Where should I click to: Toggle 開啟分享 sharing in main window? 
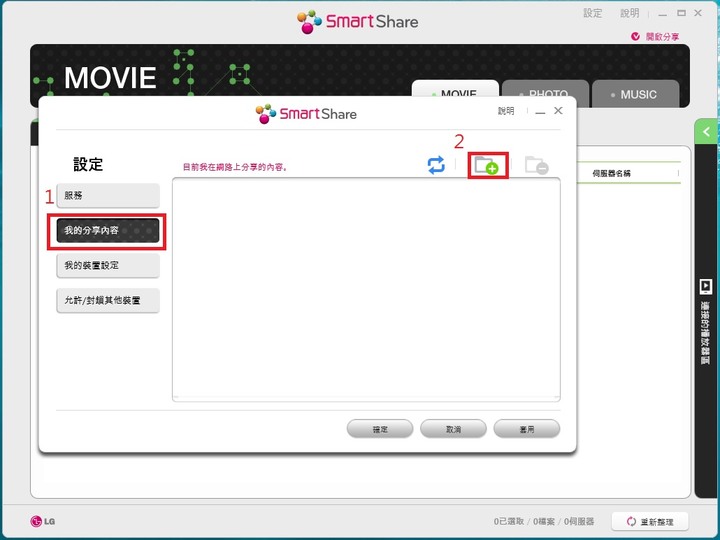click(655, 37)
